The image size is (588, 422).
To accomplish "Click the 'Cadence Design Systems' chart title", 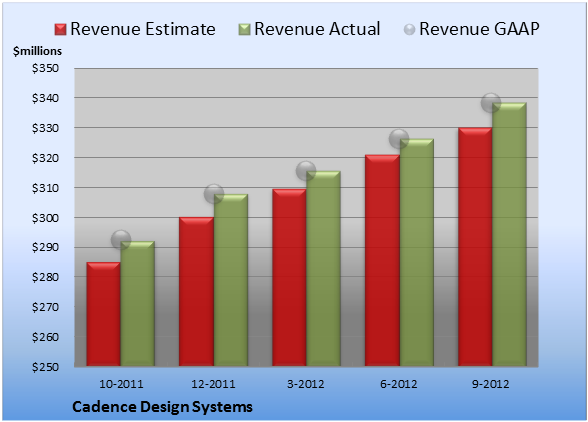I will [x=162, y=407].
